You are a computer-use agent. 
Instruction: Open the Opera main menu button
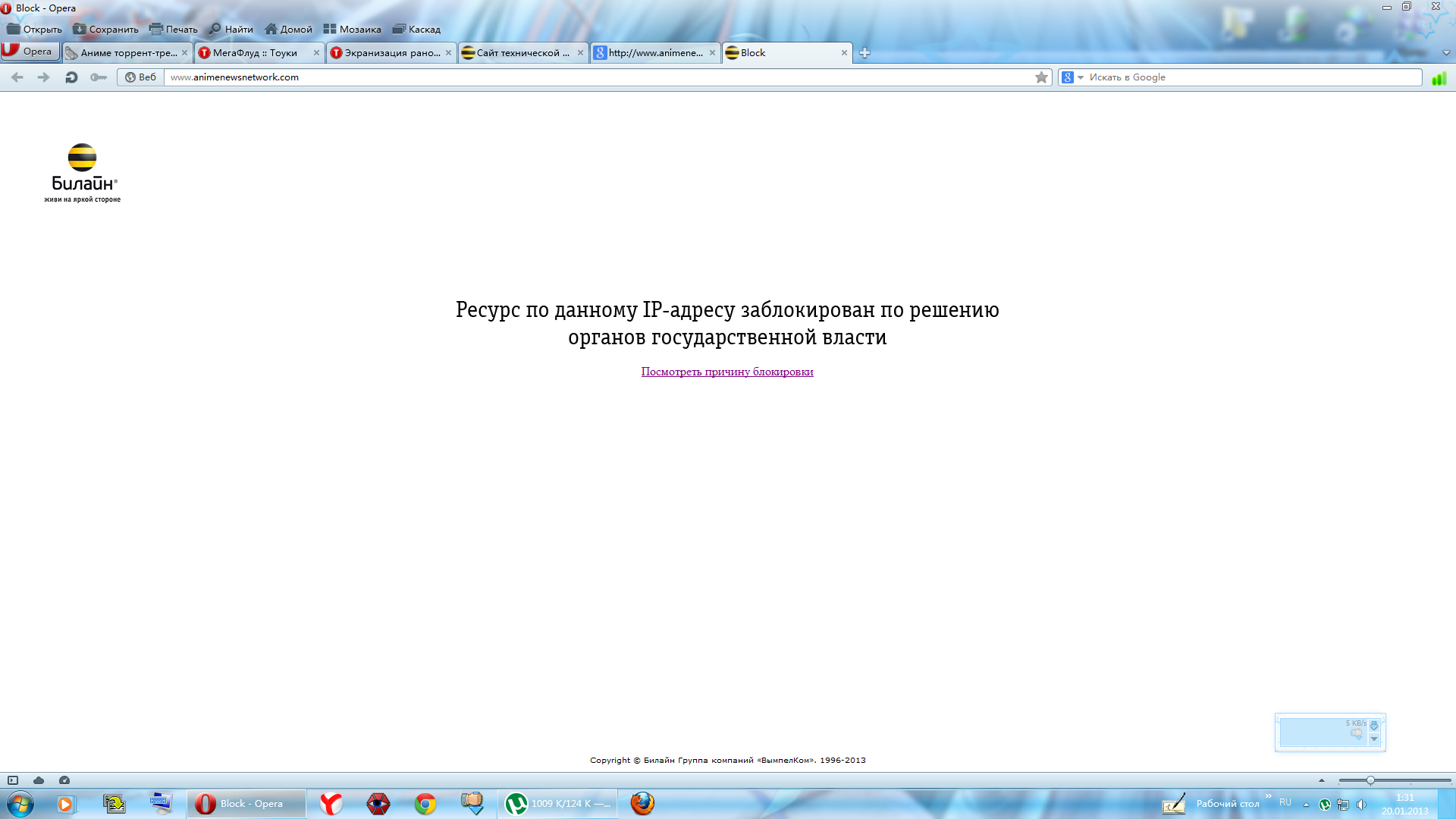point(30,52)
